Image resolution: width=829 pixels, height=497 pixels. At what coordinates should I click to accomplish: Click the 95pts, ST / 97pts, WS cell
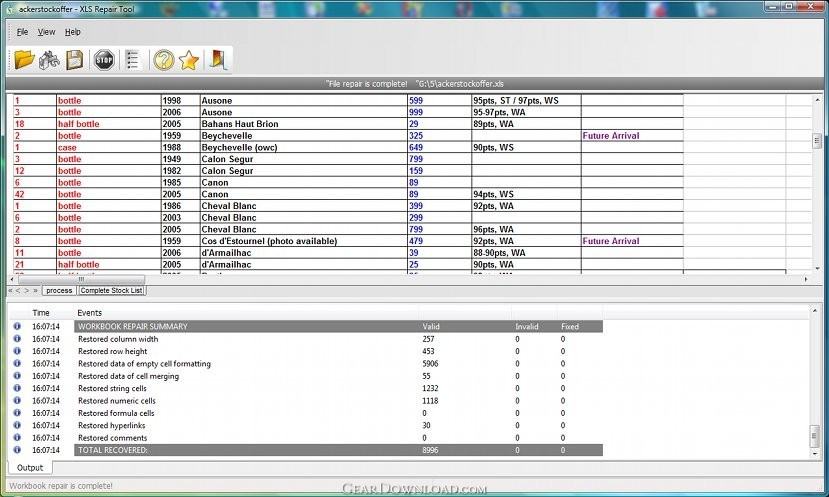click(526, 100)
